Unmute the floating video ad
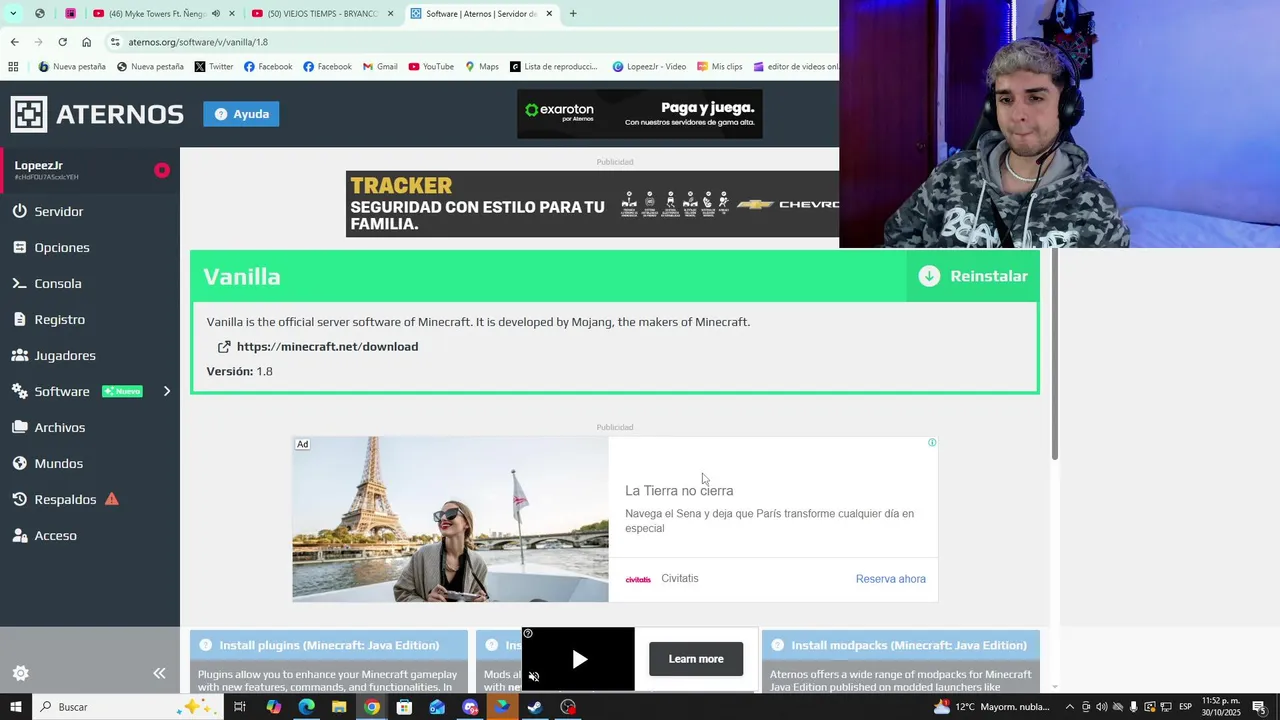This screenshot has height=720, width=1280. (534, 677)
